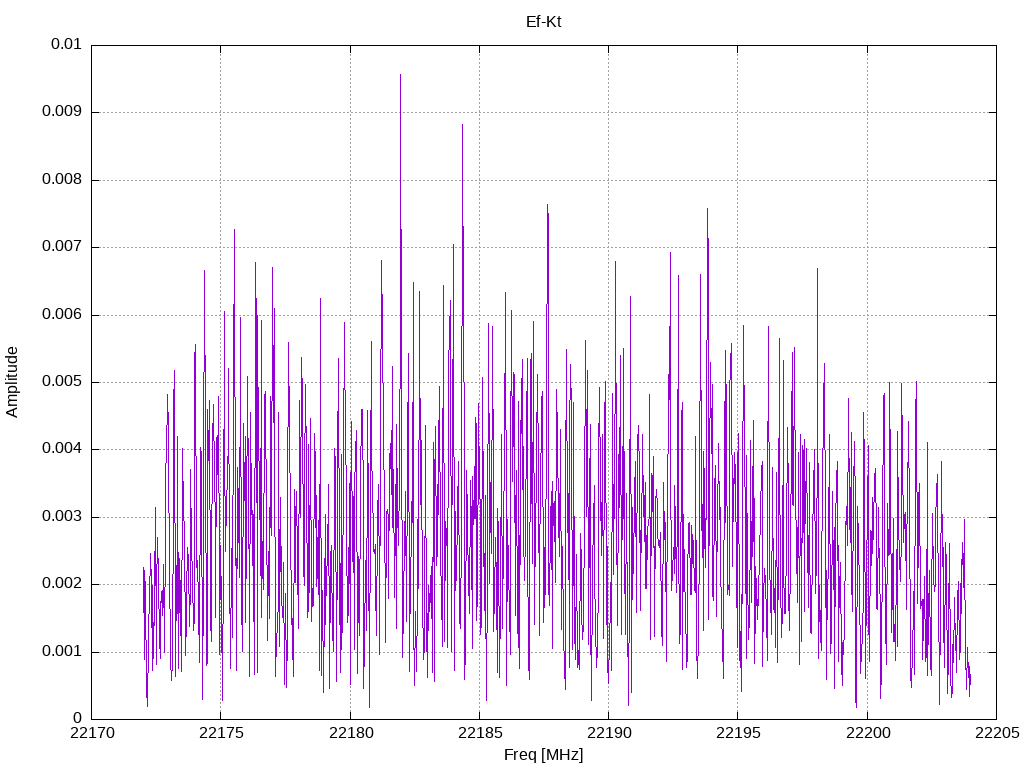Screen dimensions: 1024x768
Task: Click the y-axis tick value 0.01
Action: click(x=66, y=44)
